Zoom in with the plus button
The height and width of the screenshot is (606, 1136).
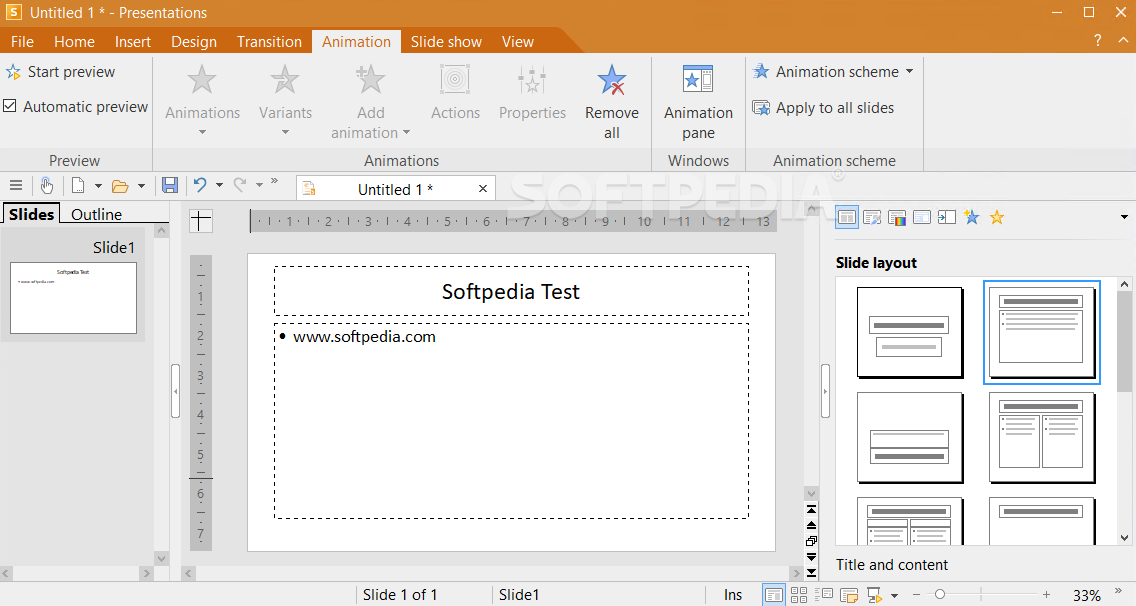click(1046, 594)
